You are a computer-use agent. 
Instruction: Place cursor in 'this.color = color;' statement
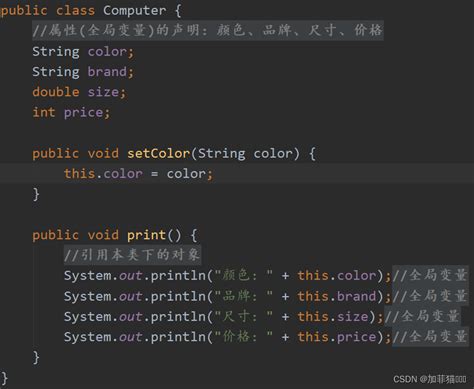coord(138,174)
